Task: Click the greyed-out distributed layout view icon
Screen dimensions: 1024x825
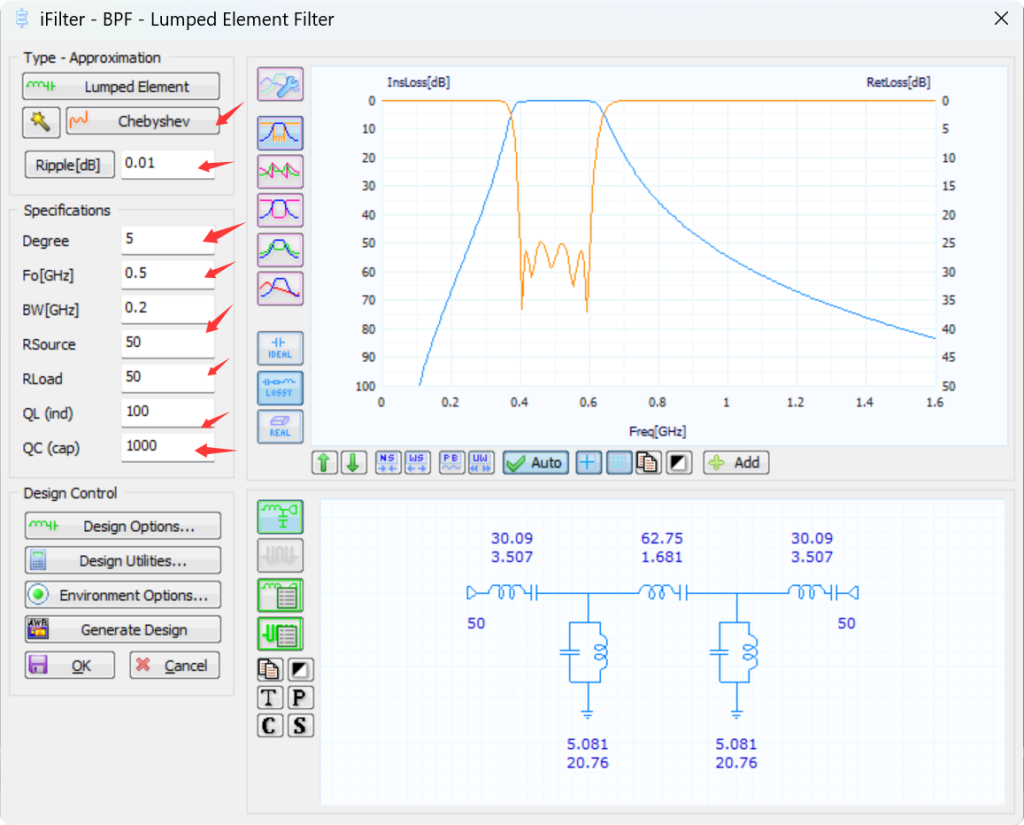Action: pyautogui.click(x=280, y=555)
